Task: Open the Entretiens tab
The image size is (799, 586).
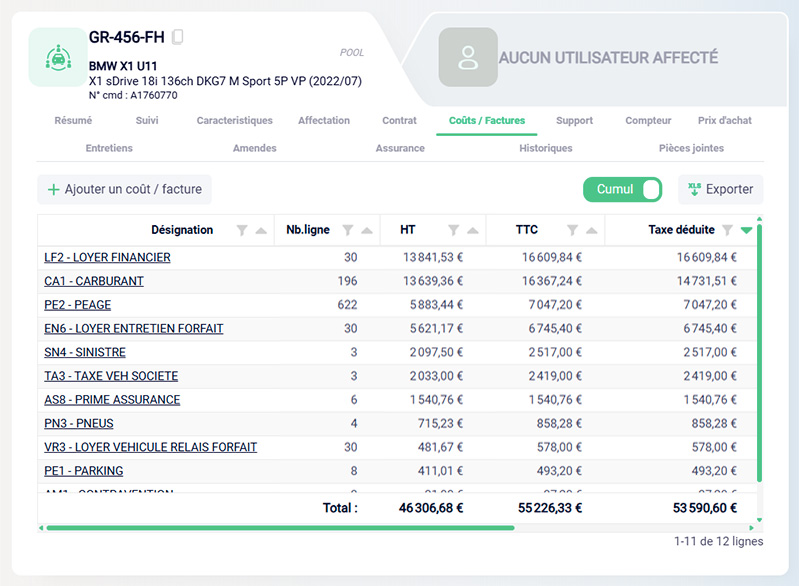Action: 109,148
